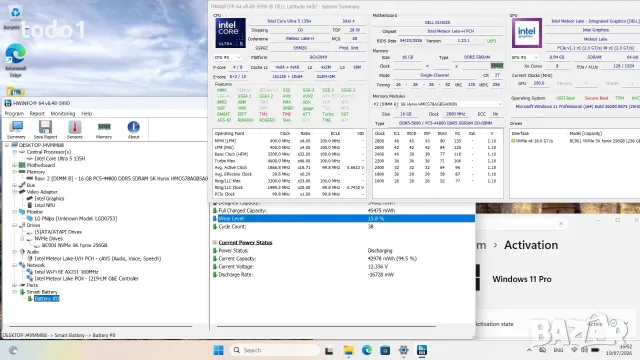
Task: Click the Full Charged Capacity row
Action: click(x=343, y=211)
